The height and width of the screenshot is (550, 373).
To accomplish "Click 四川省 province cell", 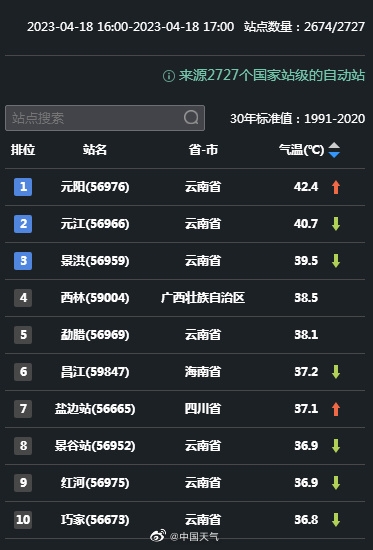I will pos(203,409).
